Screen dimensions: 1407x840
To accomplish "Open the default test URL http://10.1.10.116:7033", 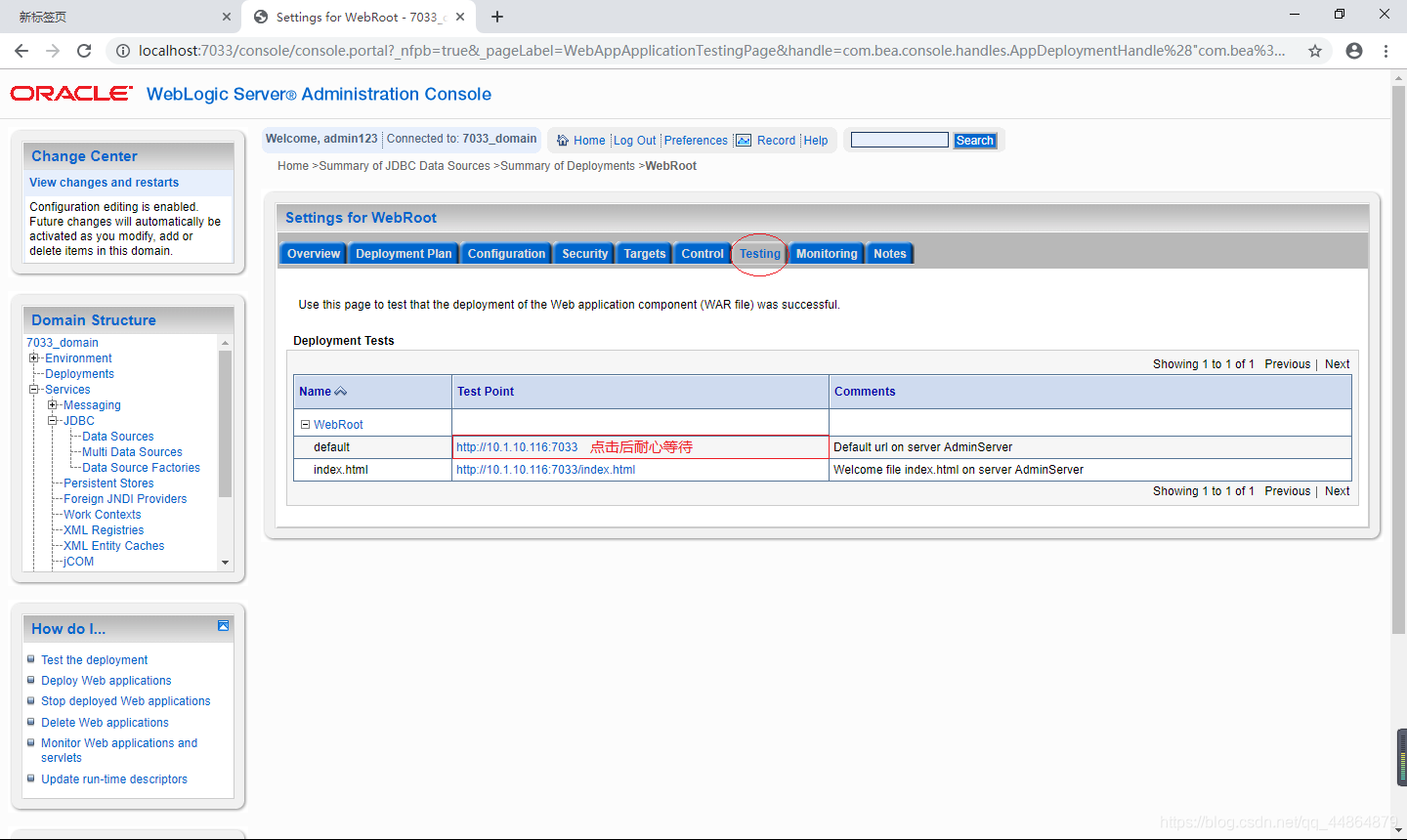I will (517, 447).
